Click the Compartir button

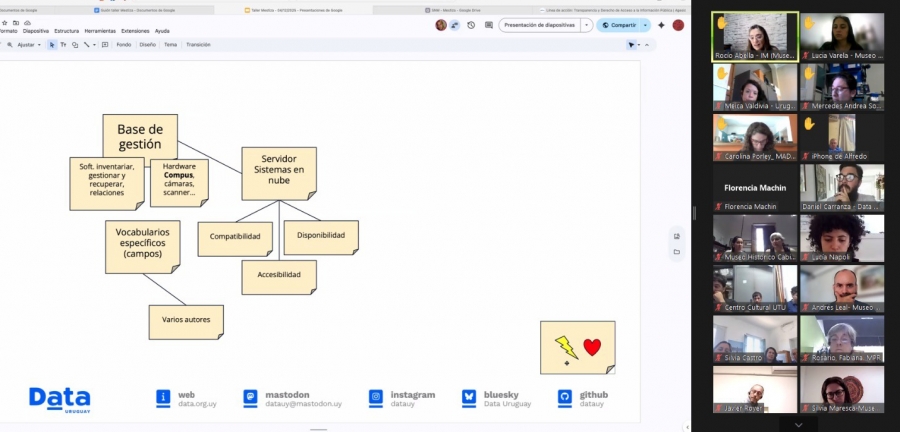point(619,25)
